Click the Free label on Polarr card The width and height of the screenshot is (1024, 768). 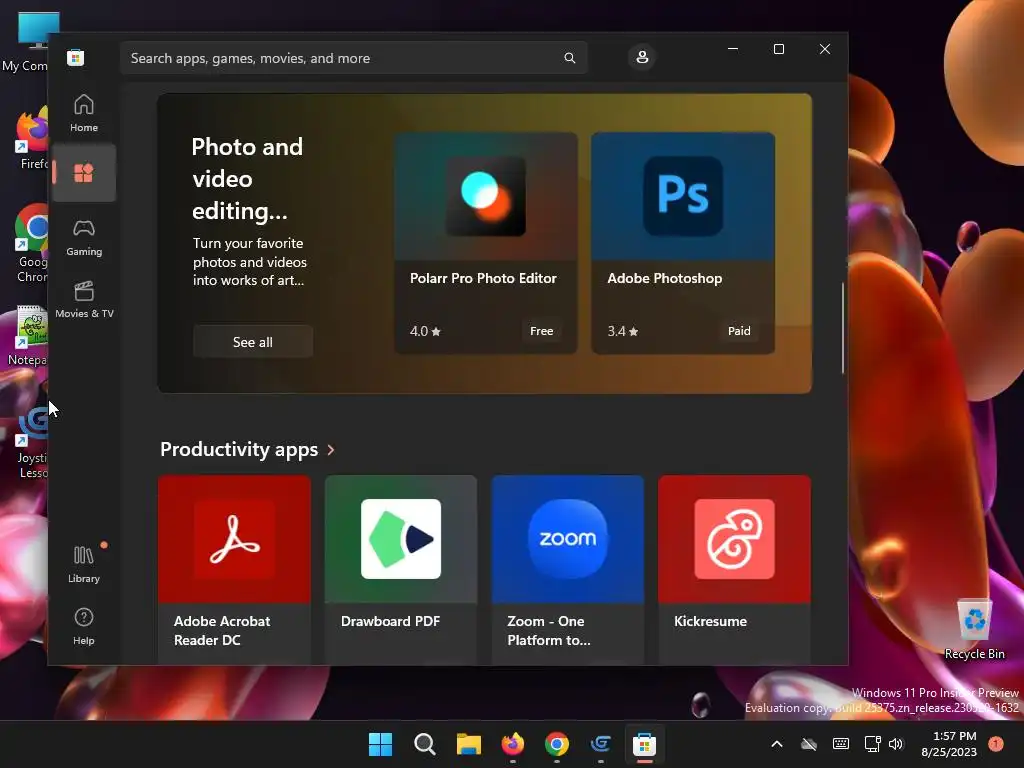click(541, 331)
